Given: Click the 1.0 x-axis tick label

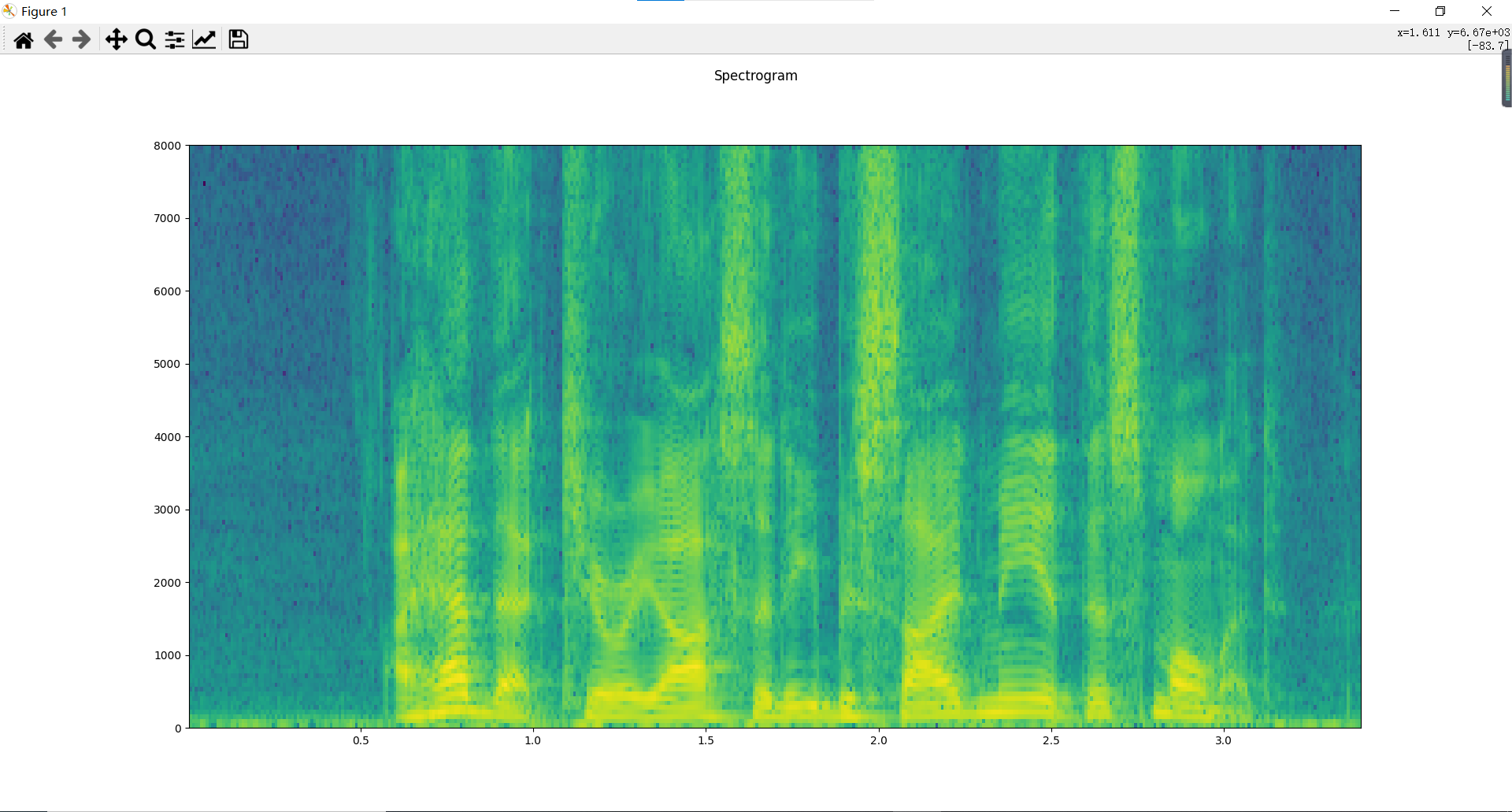Looking at the screenshot, I should tap(533, 740).
